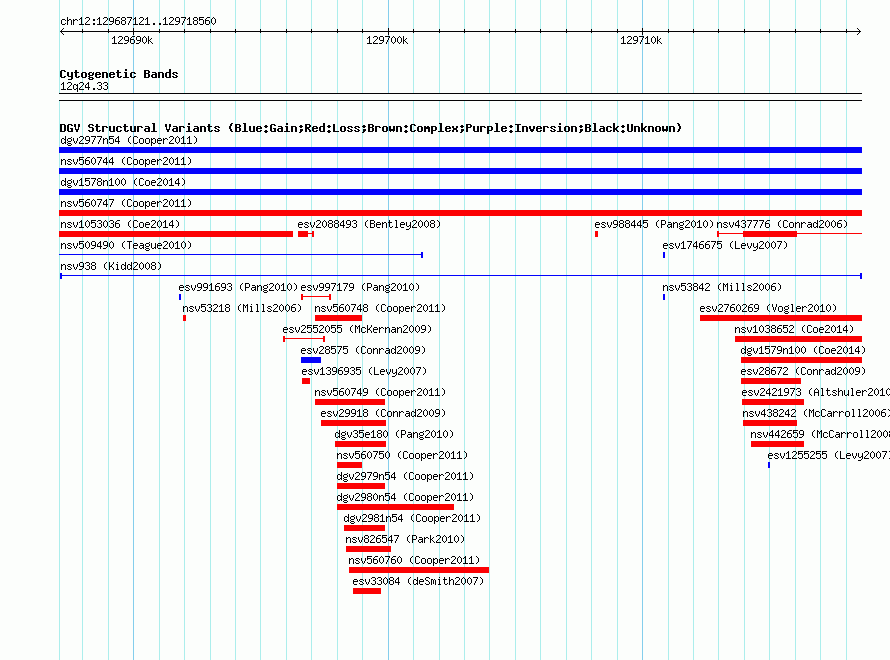Select the esv991693 (Pang2010) label
This screenshot has width=890, height=660.
click(238, 287)
